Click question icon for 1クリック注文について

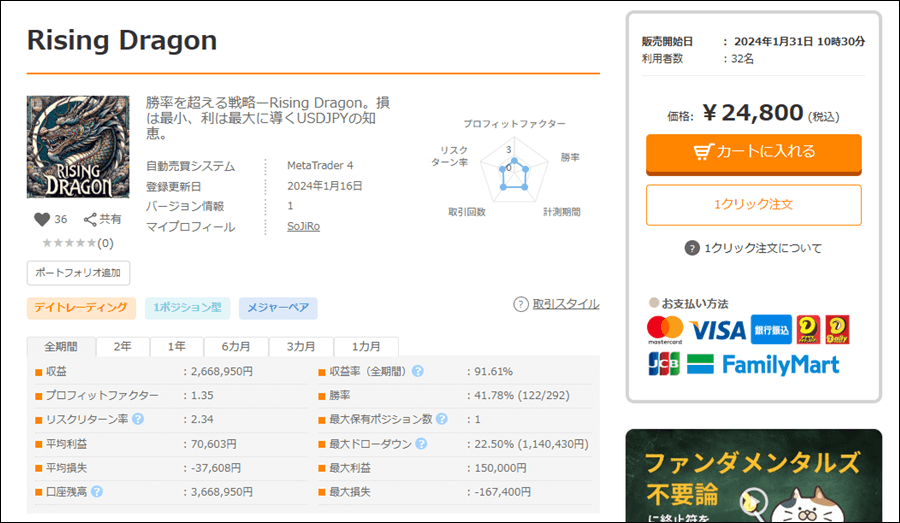[692, 248]
